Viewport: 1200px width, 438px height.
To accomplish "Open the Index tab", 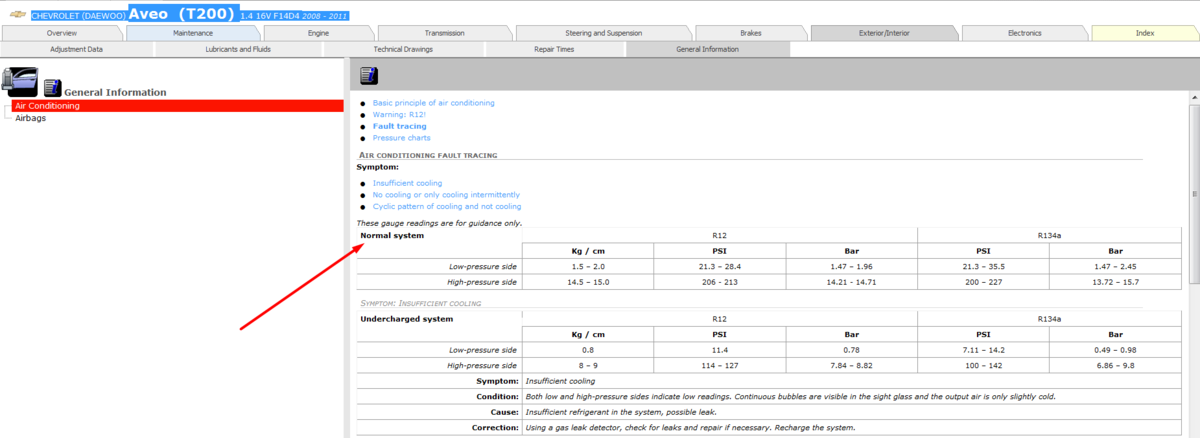I will pyautogui.click(x=1144, y=33).
